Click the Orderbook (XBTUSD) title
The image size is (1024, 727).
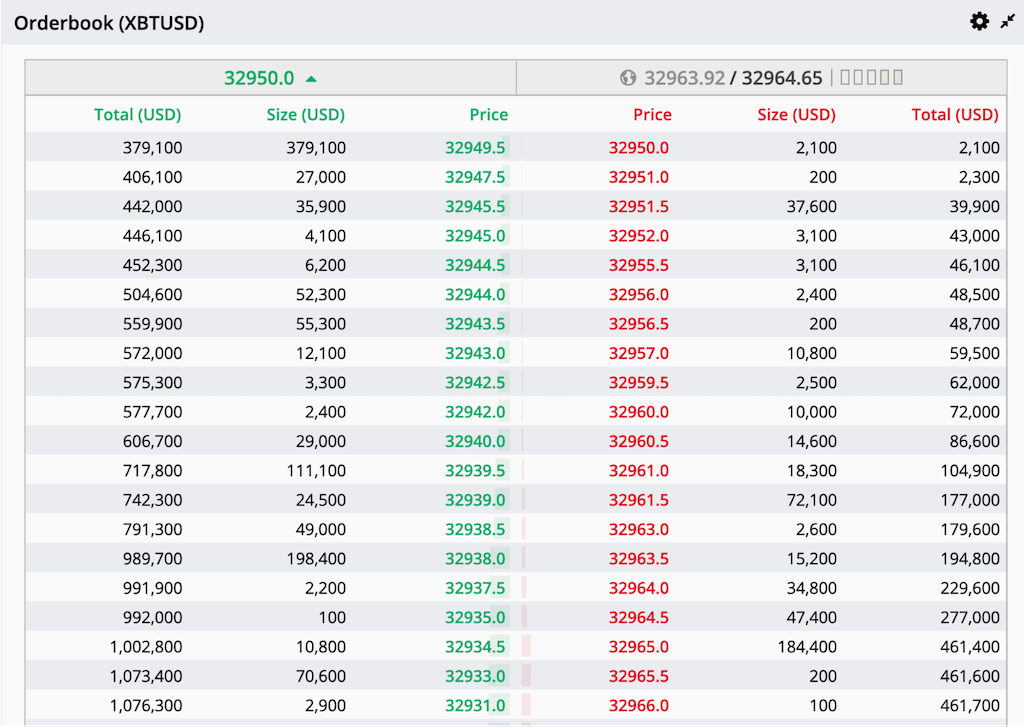(109, 23)
